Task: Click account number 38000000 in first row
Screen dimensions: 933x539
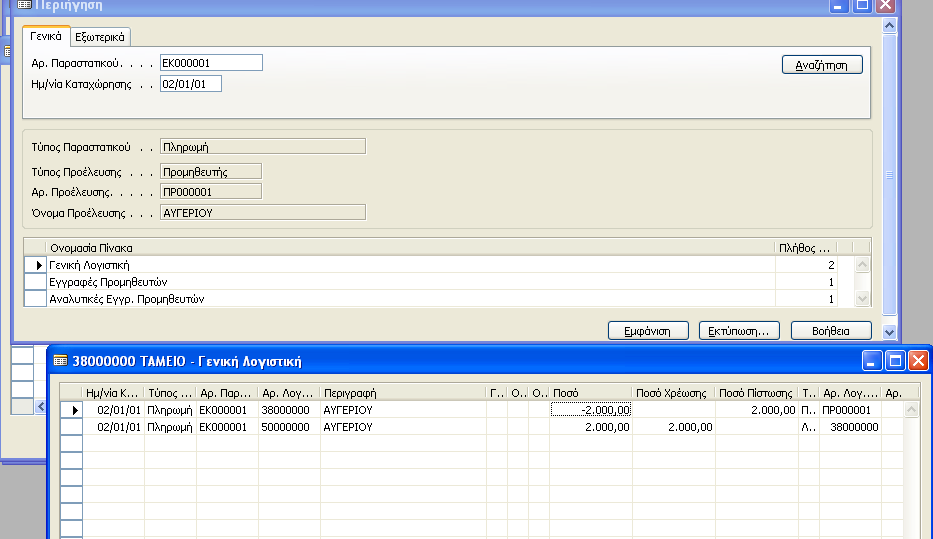Action: click(x=288, y=410)
